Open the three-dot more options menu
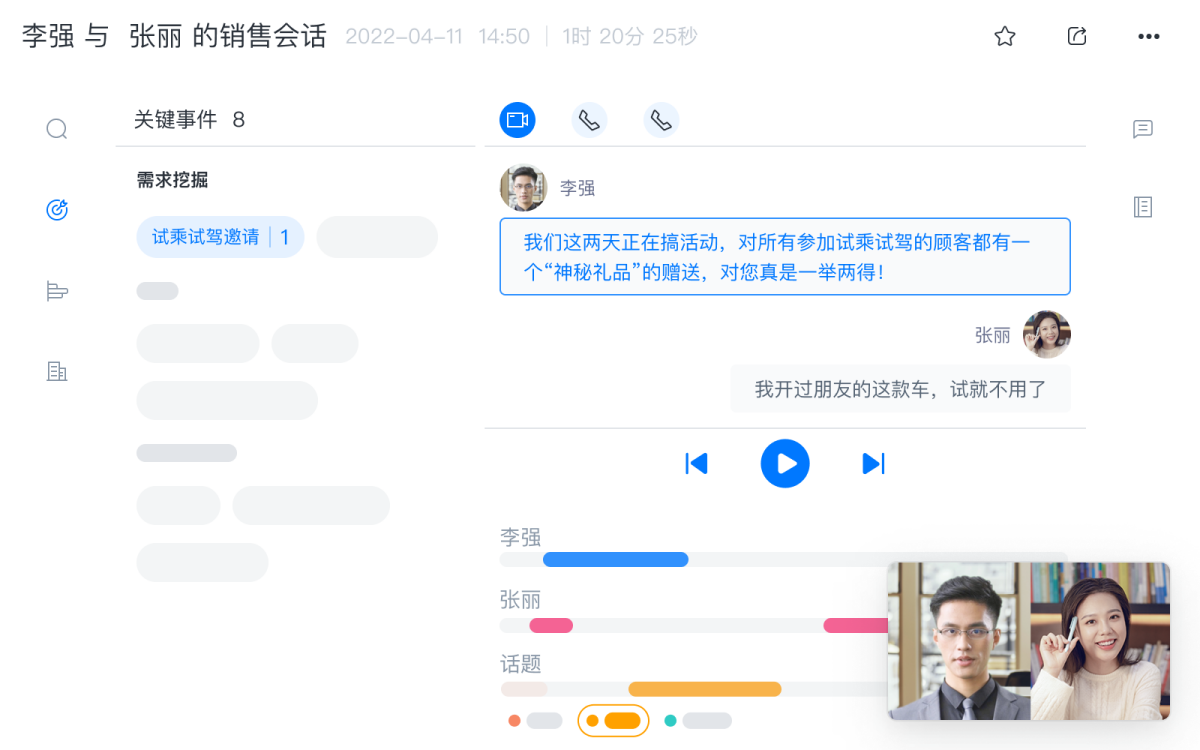1200x750 pixels. click(x=1149, y=37)
